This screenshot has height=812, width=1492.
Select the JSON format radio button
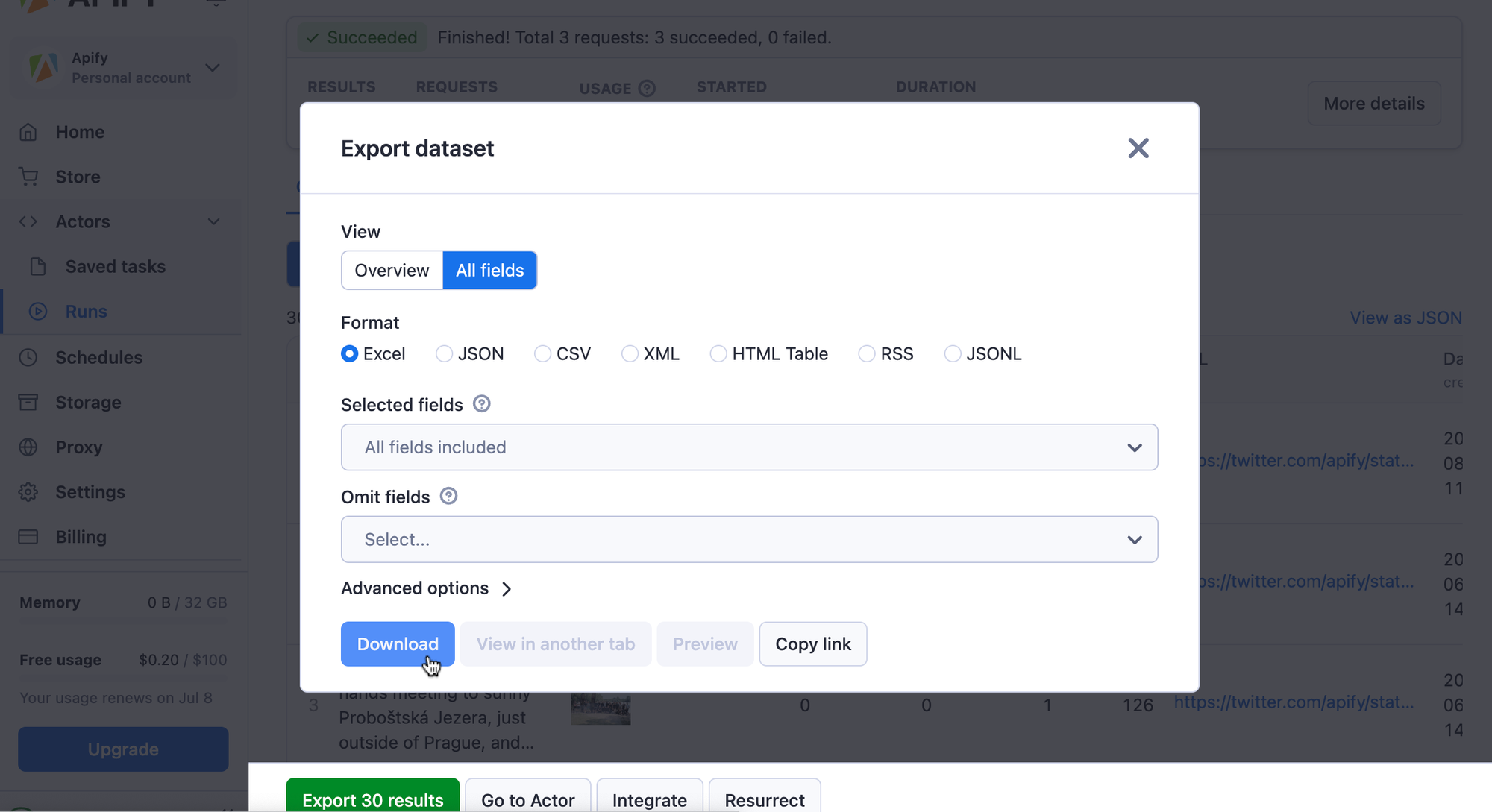pyautogui.click(x=444, y=353)
